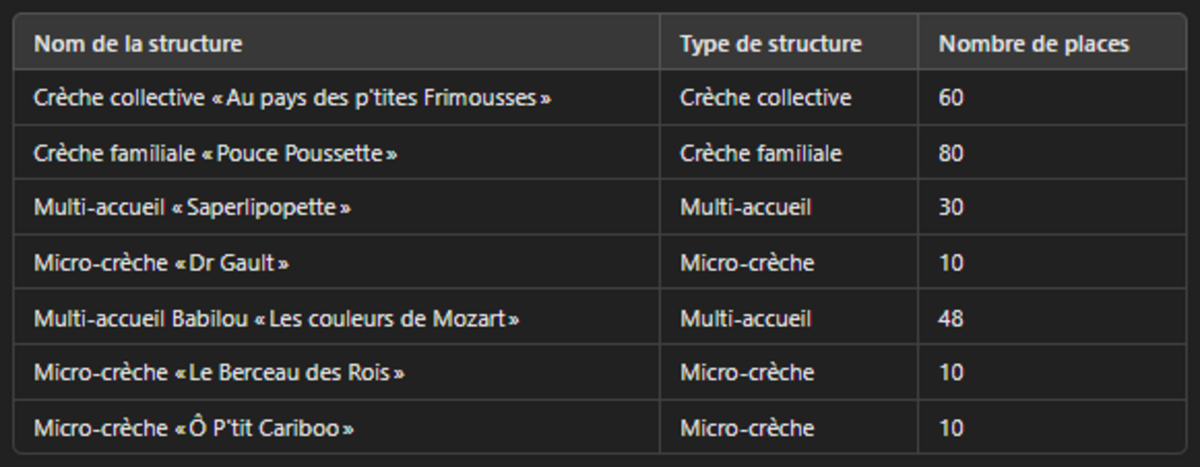Click the type cell in the Dr Gault row
This screenshot has width=1200, height=467.
pos(746,263)
